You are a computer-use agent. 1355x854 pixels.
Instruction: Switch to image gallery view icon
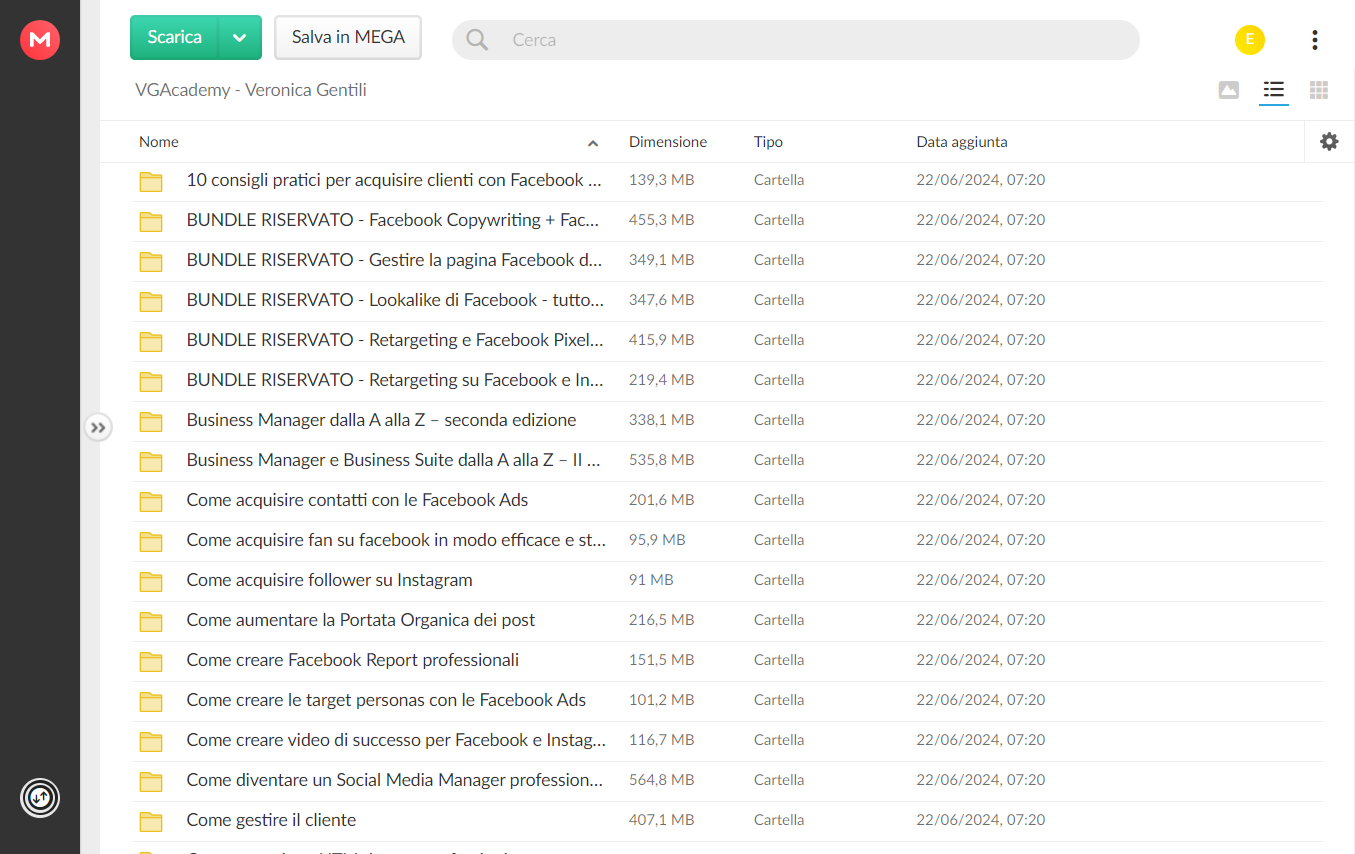pos(1229,90)
